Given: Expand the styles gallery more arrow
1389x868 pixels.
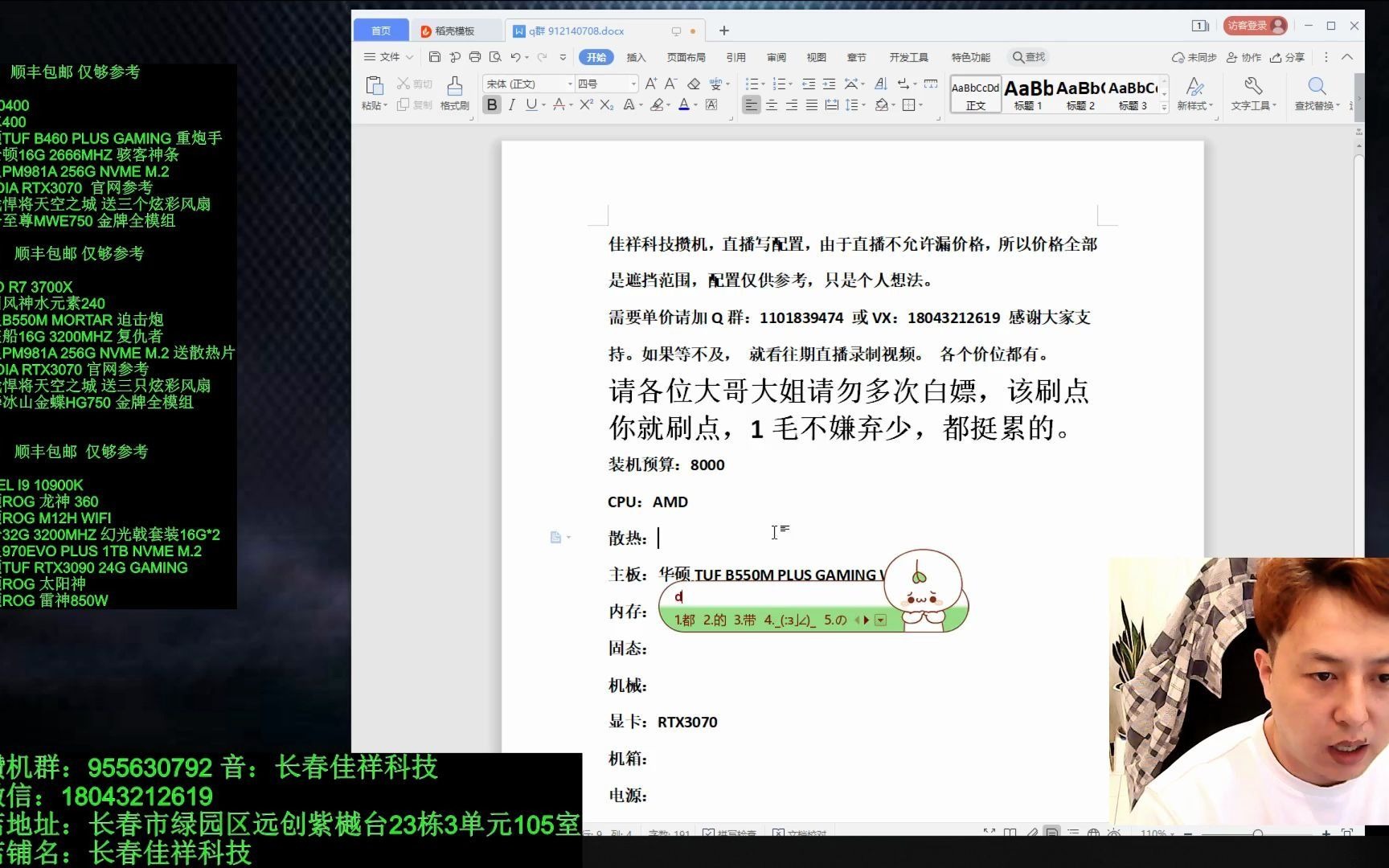Looking at the screenshot, I should 1164,107.
